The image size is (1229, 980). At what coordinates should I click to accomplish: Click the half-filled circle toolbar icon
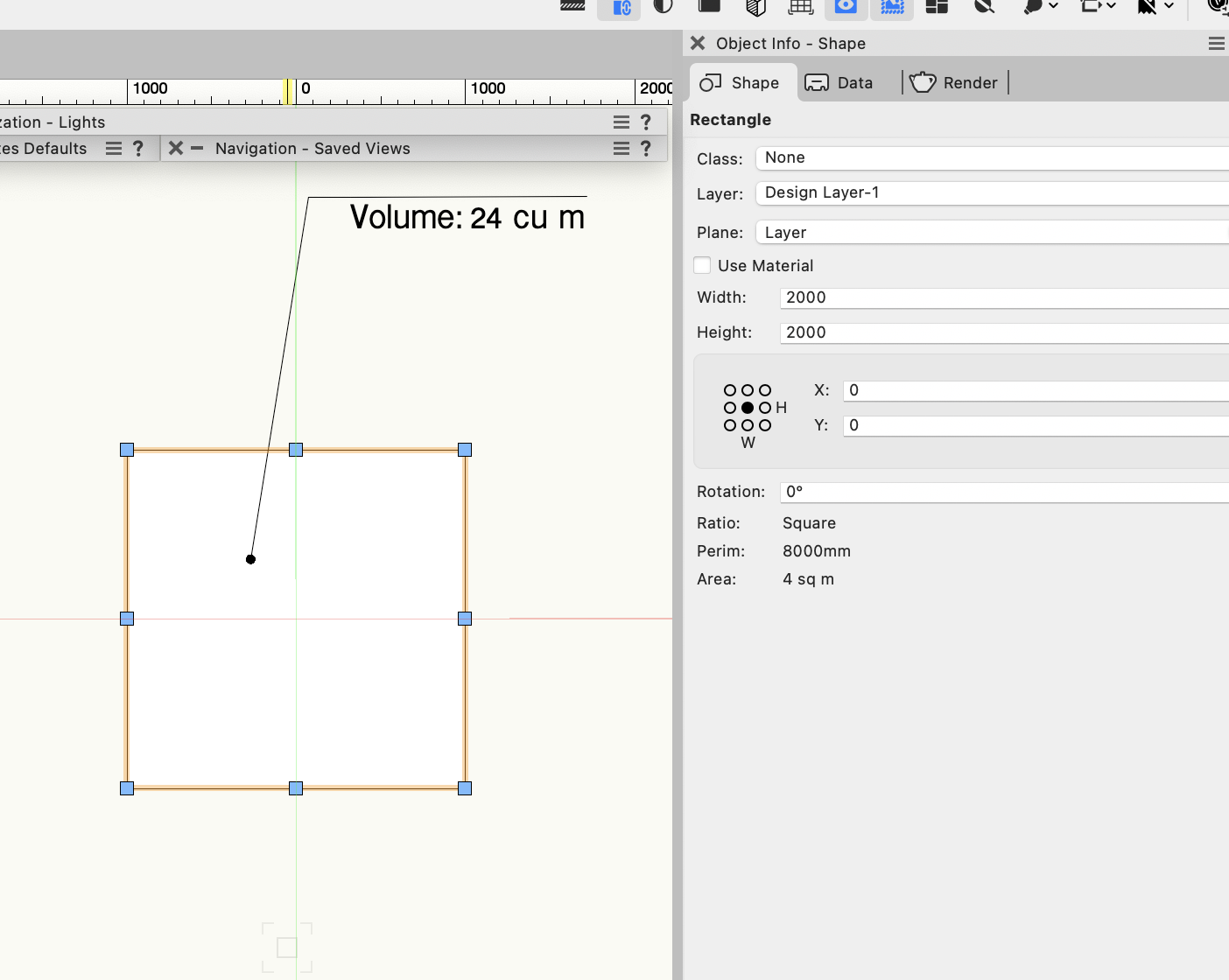click(664, 7)
